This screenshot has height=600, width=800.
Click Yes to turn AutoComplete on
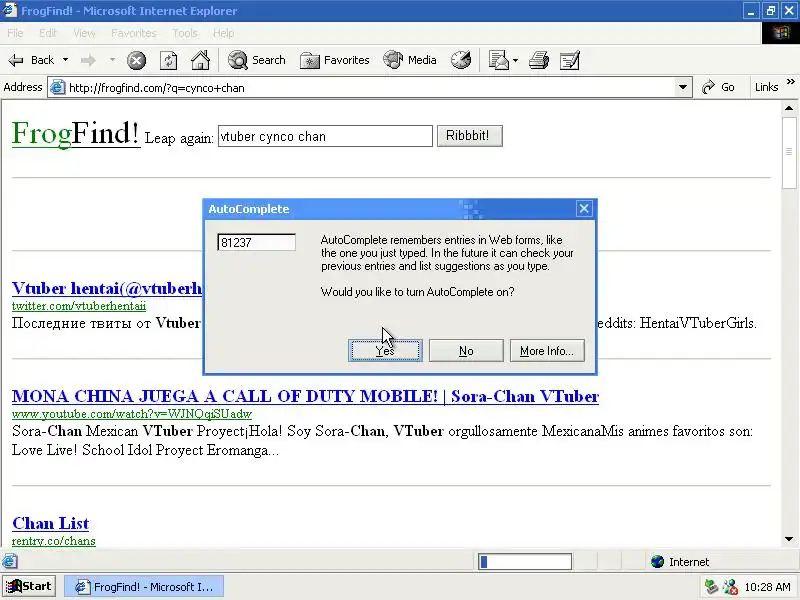385,351
